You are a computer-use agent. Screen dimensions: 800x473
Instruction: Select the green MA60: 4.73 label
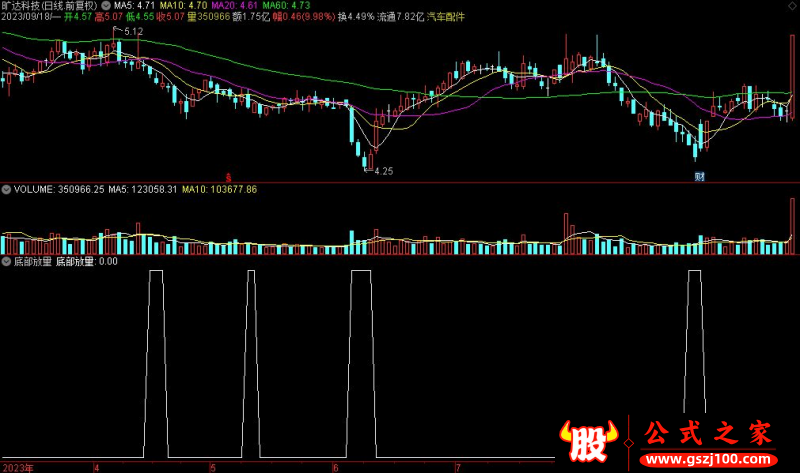click(x=286, y=6)
